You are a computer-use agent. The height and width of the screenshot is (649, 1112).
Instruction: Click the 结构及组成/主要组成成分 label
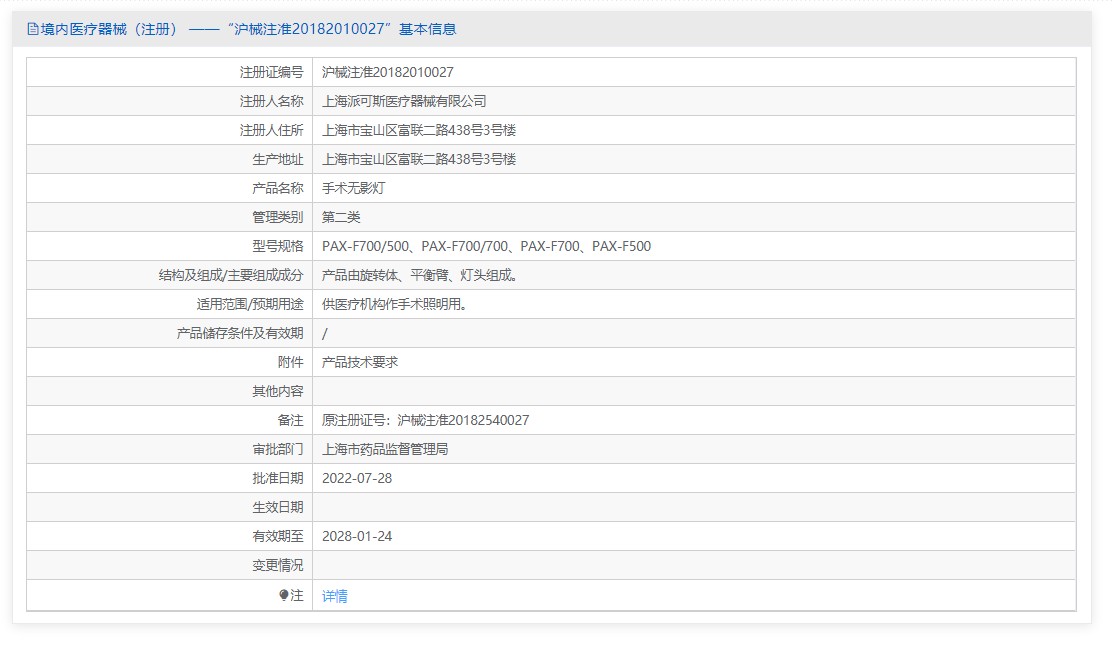231,276
